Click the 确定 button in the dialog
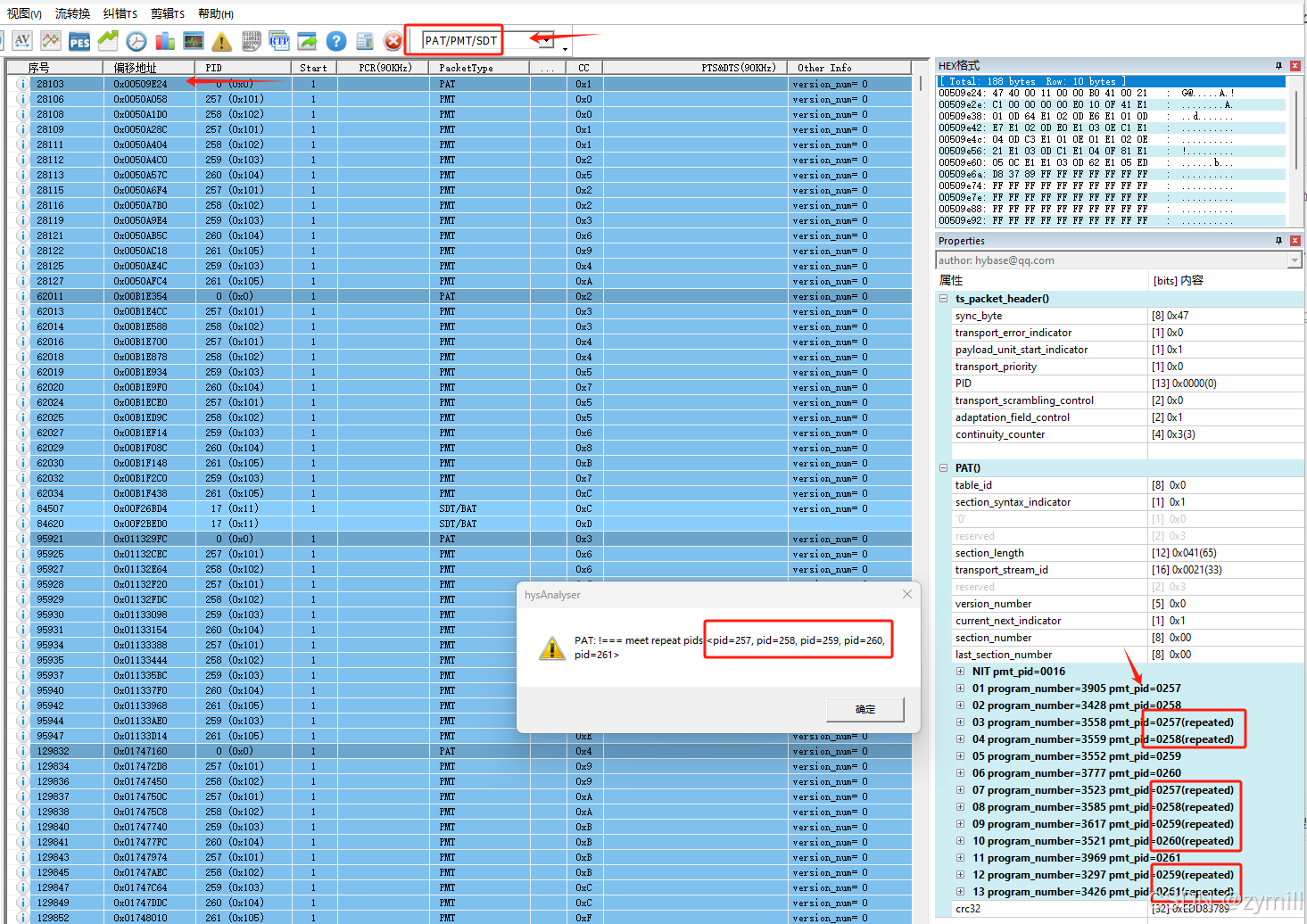The height and width of the screenshot is (924, 1307). coord(865,709)
